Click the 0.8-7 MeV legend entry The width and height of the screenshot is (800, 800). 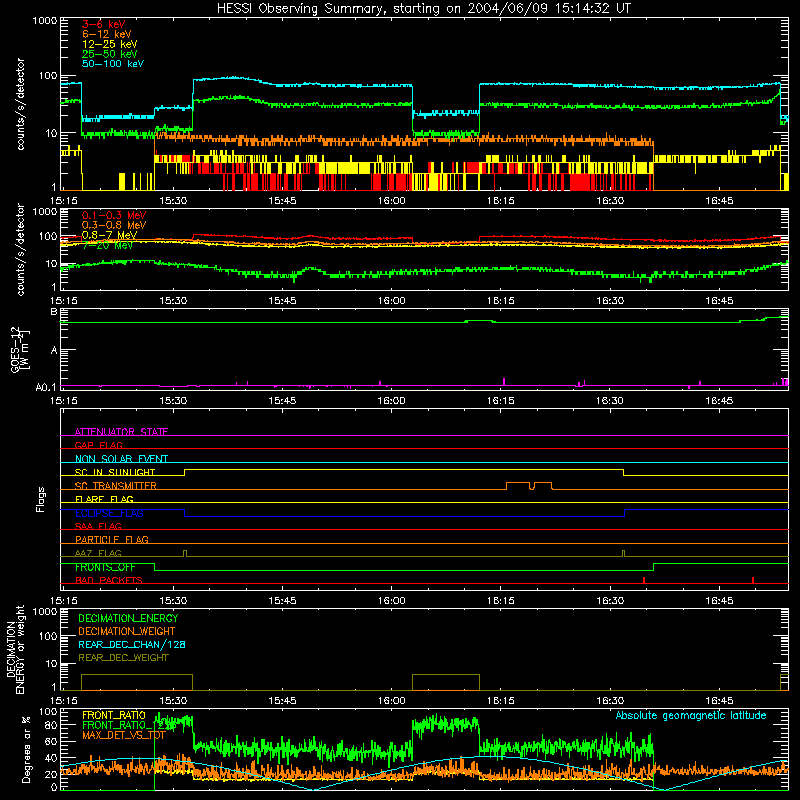click(109, 235)
